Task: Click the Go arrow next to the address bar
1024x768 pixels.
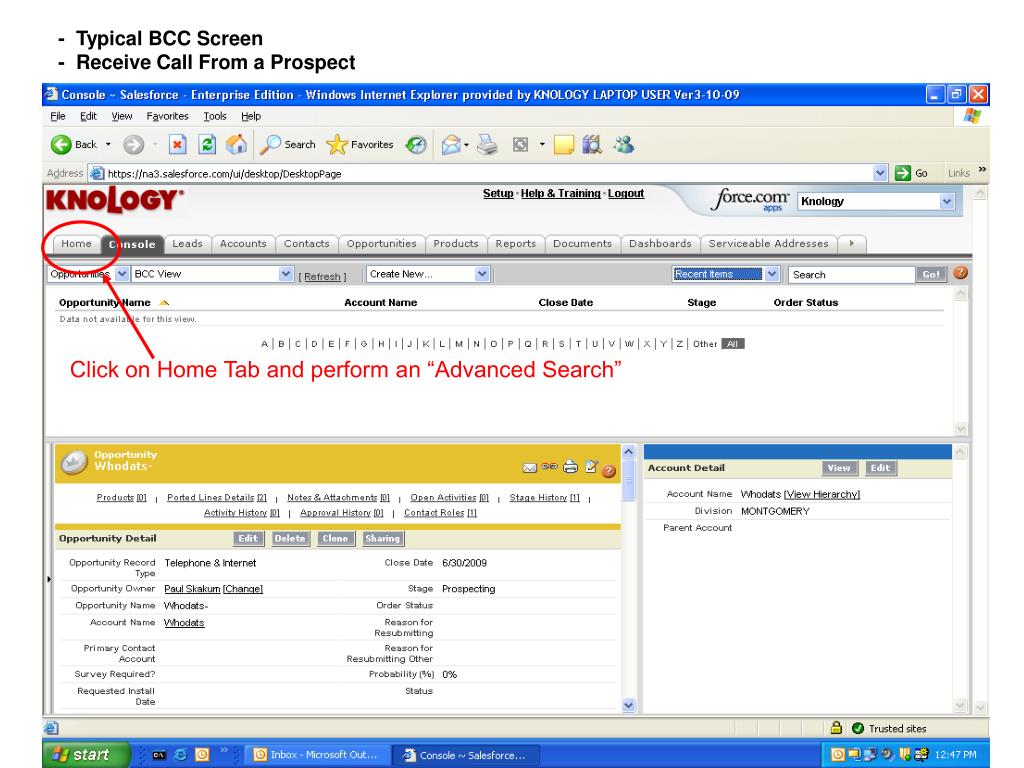Action: point(911,173)
